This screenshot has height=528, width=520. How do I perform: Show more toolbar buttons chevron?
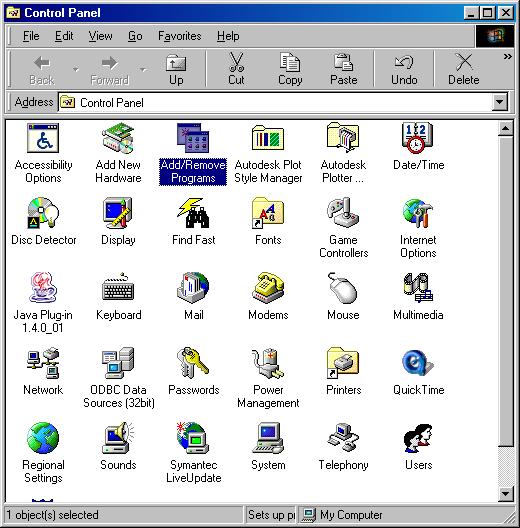508,57
